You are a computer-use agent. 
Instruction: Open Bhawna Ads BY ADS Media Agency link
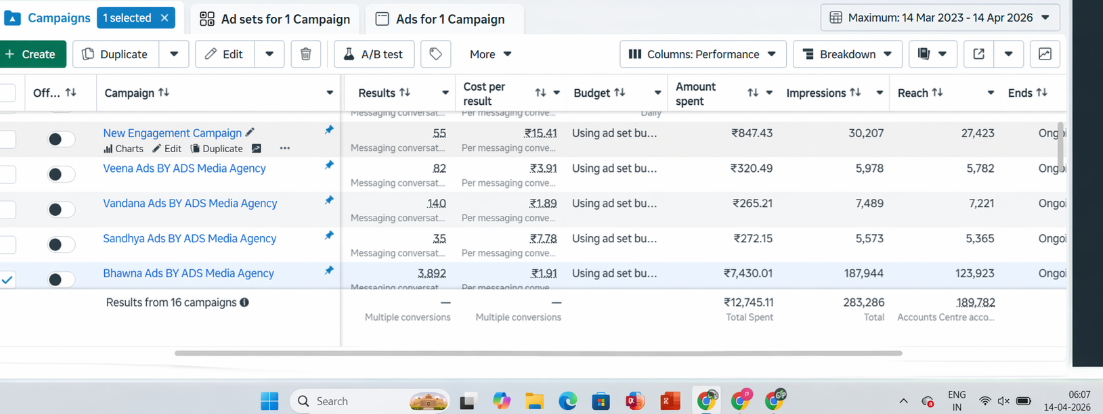click(189, 273)
